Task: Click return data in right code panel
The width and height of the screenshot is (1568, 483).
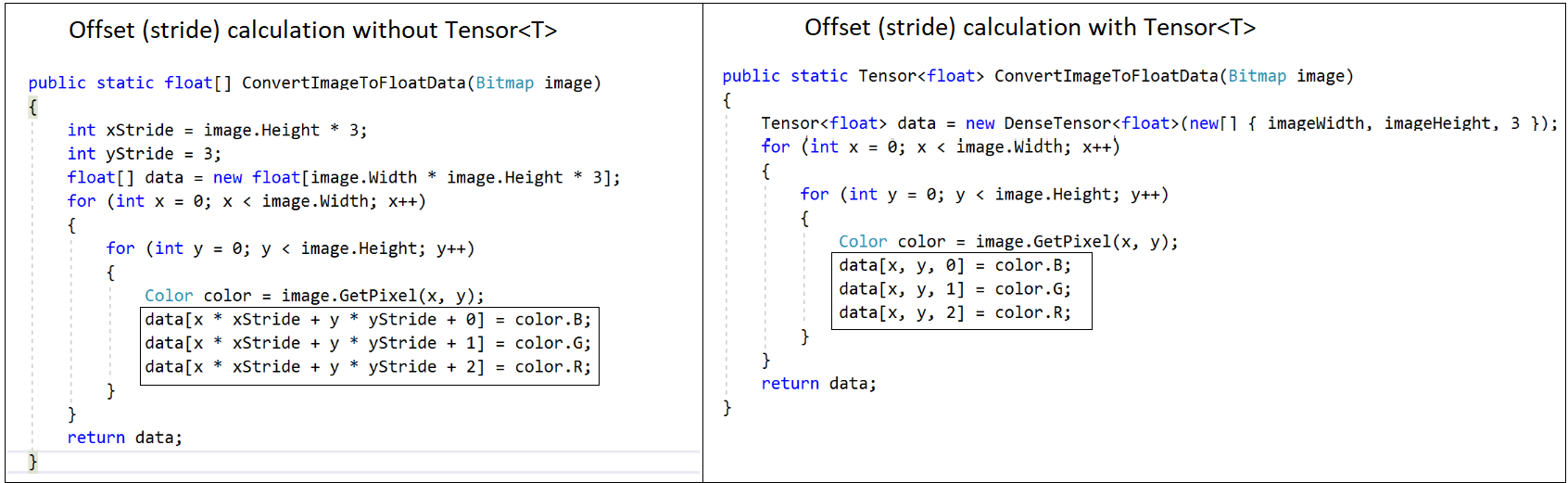Action: [818, 384]
